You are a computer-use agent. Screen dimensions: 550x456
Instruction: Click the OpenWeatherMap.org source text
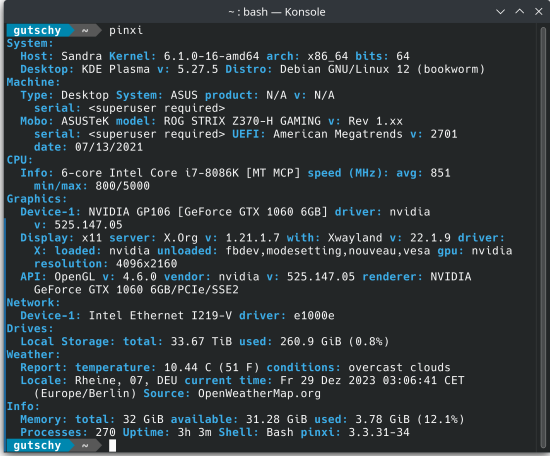click(x=259, y=394)
